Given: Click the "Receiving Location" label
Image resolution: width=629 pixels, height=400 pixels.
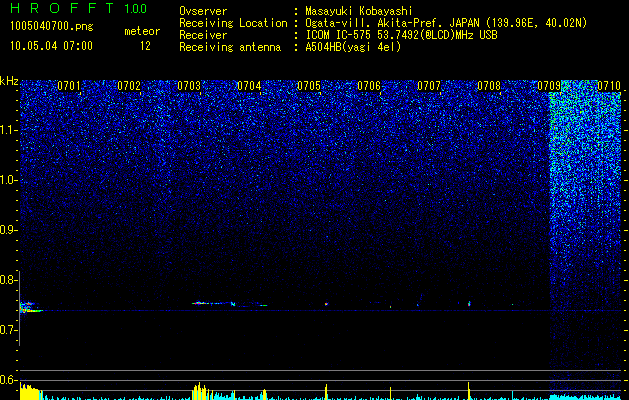Looking at the screenshot, I should [233, 24].
